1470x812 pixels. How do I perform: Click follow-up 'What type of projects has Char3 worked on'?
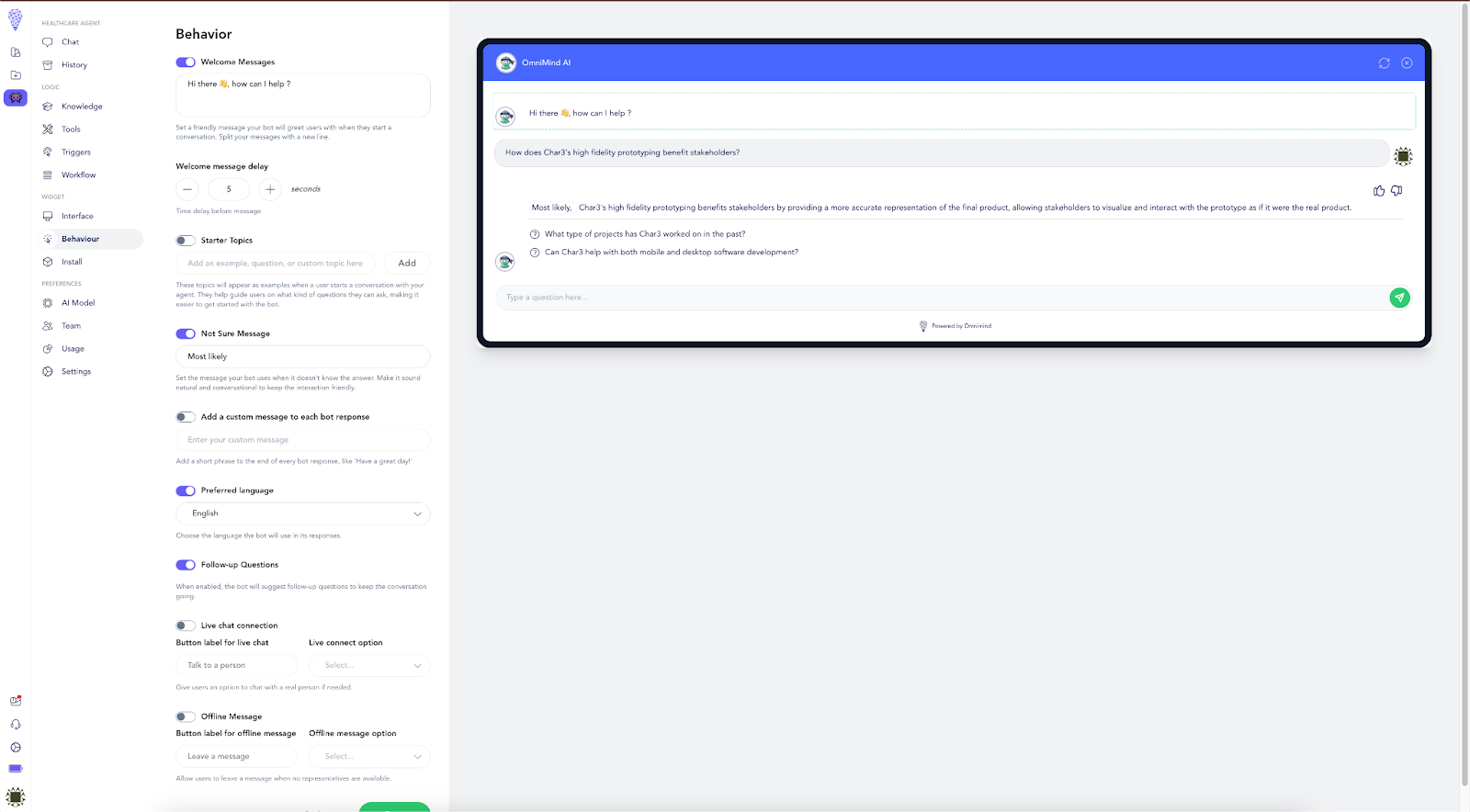click(645, 234)
